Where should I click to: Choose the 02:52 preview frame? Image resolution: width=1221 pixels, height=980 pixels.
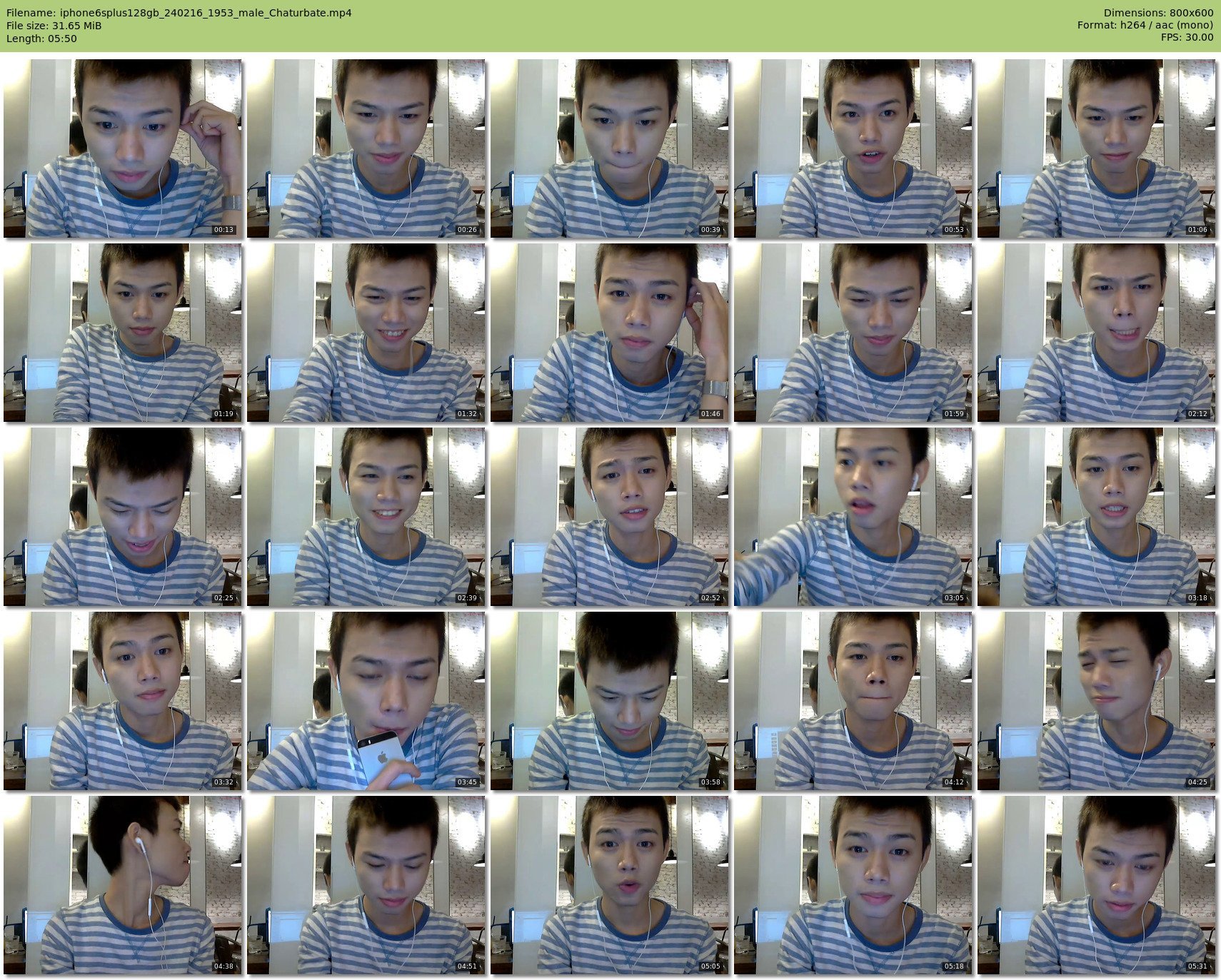pos(609,517)
